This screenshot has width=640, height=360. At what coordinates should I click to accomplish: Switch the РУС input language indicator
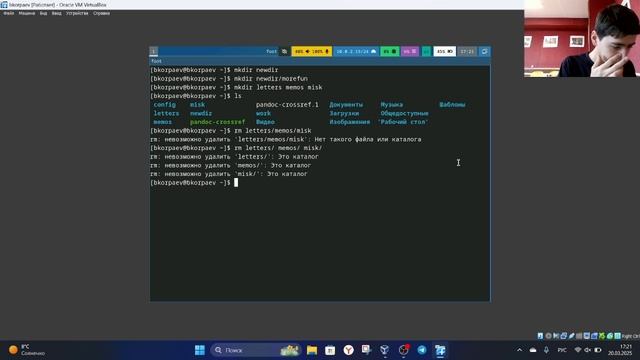[562, 350]
